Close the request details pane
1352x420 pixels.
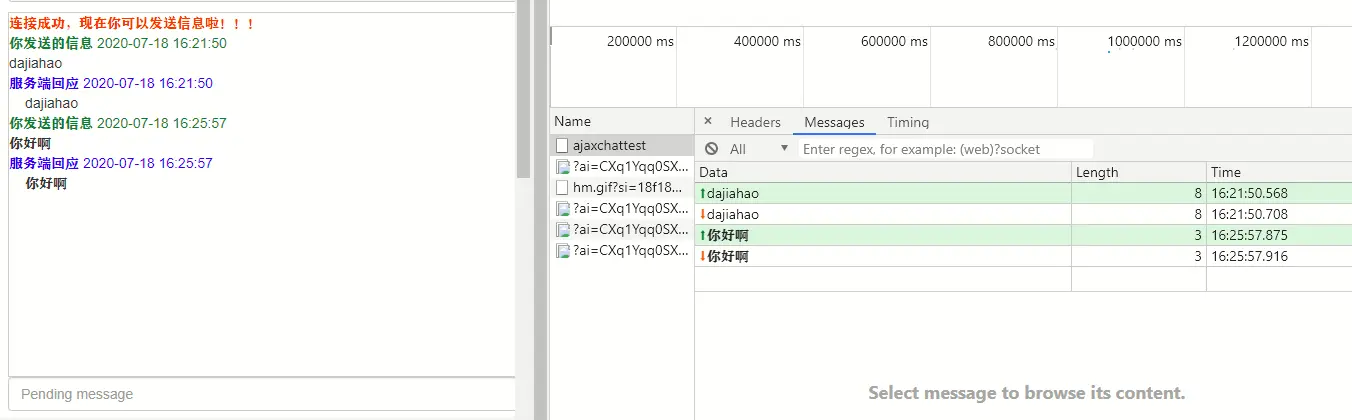click(708, 121)
